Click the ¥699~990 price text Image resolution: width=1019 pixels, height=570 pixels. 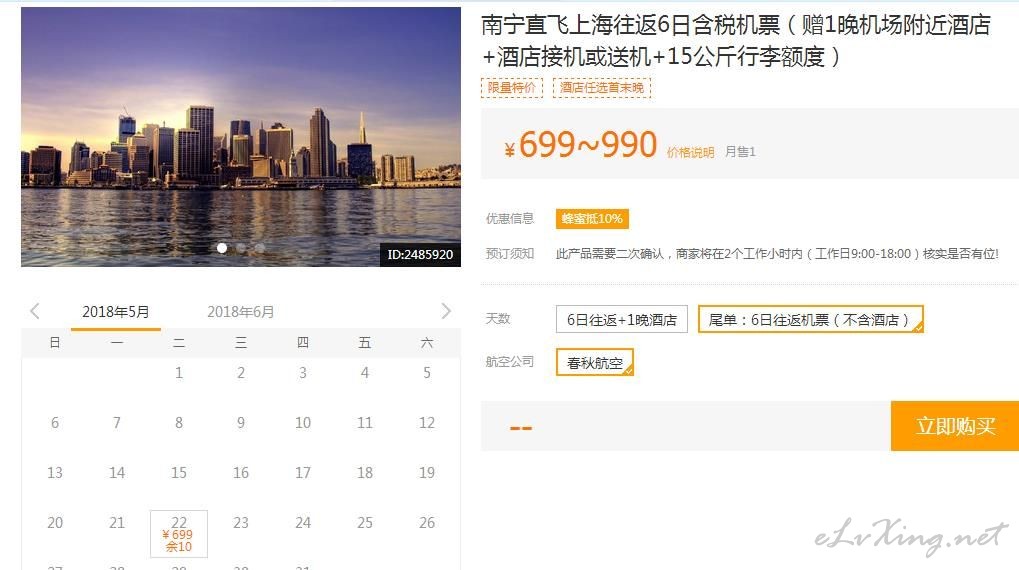581,144
